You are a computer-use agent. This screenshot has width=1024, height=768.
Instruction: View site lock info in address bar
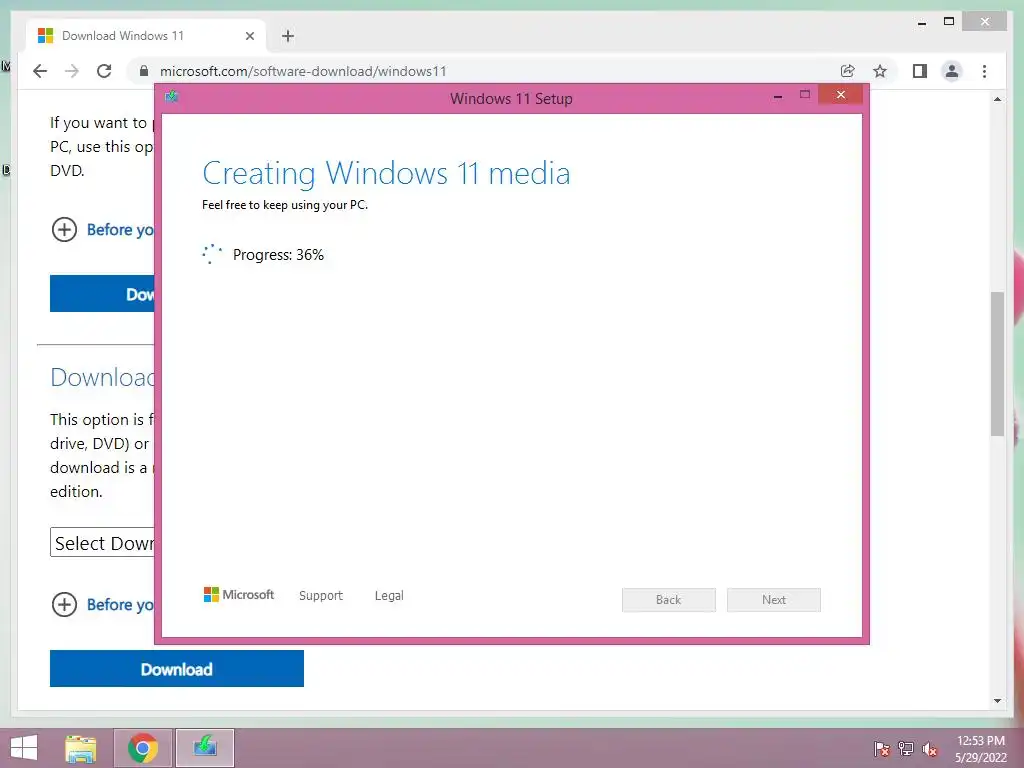144,71
